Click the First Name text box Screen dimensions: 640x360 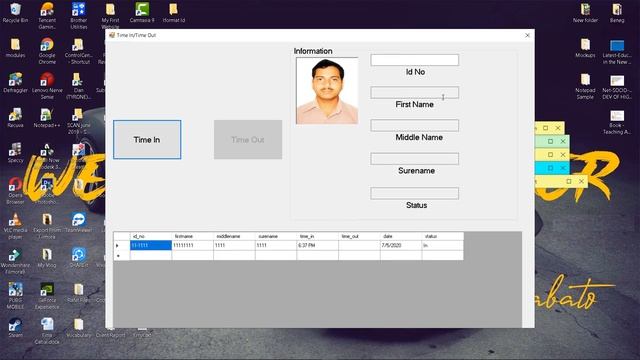click(x=414, y=93)
